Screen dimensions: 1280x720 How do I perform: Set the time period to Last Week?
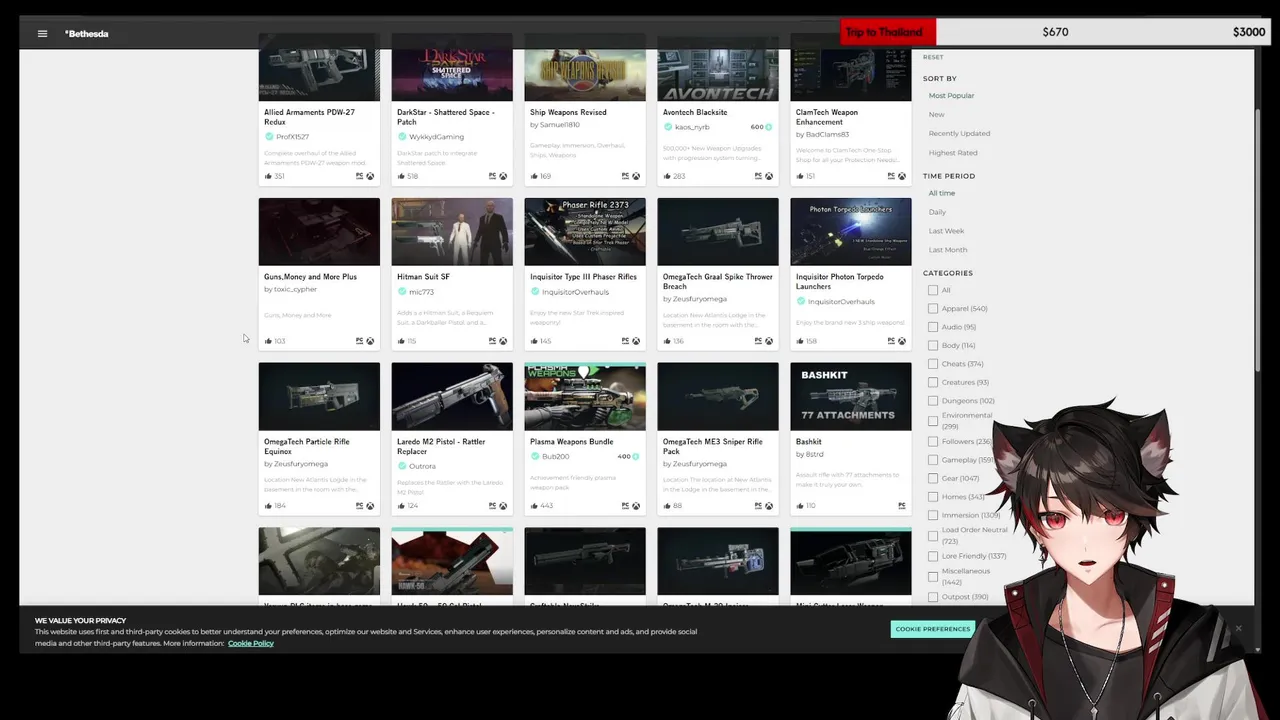click(946, 231)
